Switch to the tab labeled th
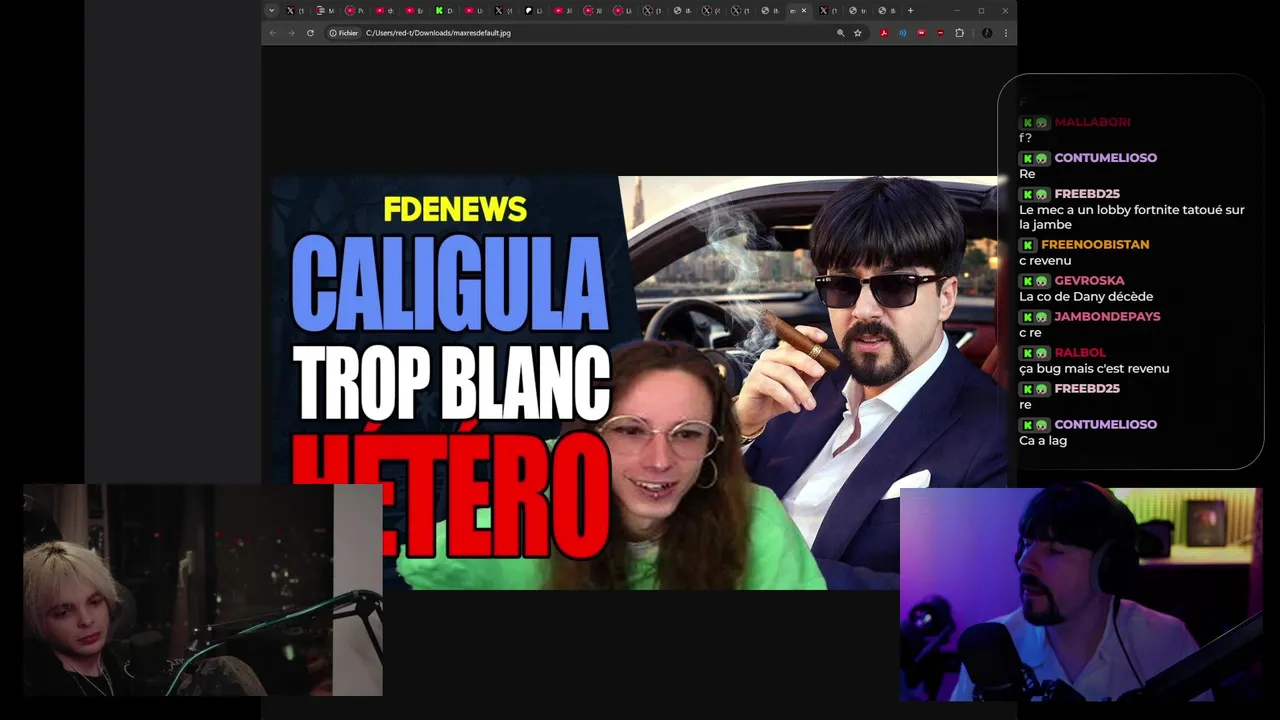 tap(384, 10)
